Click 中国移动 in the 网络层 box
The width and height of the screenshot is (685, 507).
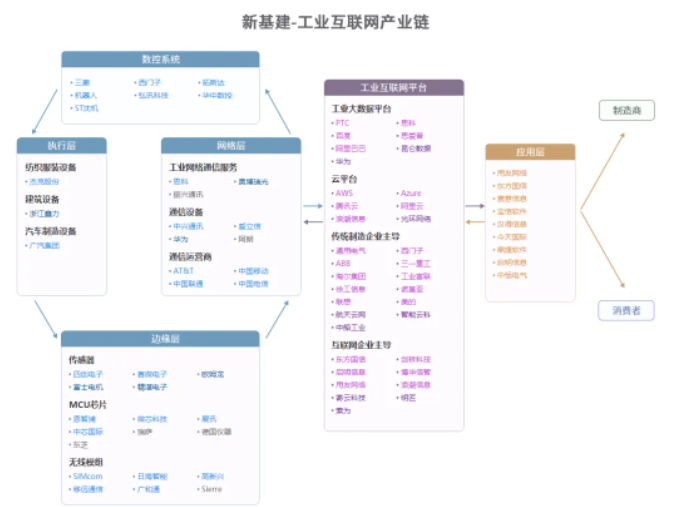point(252,270)
